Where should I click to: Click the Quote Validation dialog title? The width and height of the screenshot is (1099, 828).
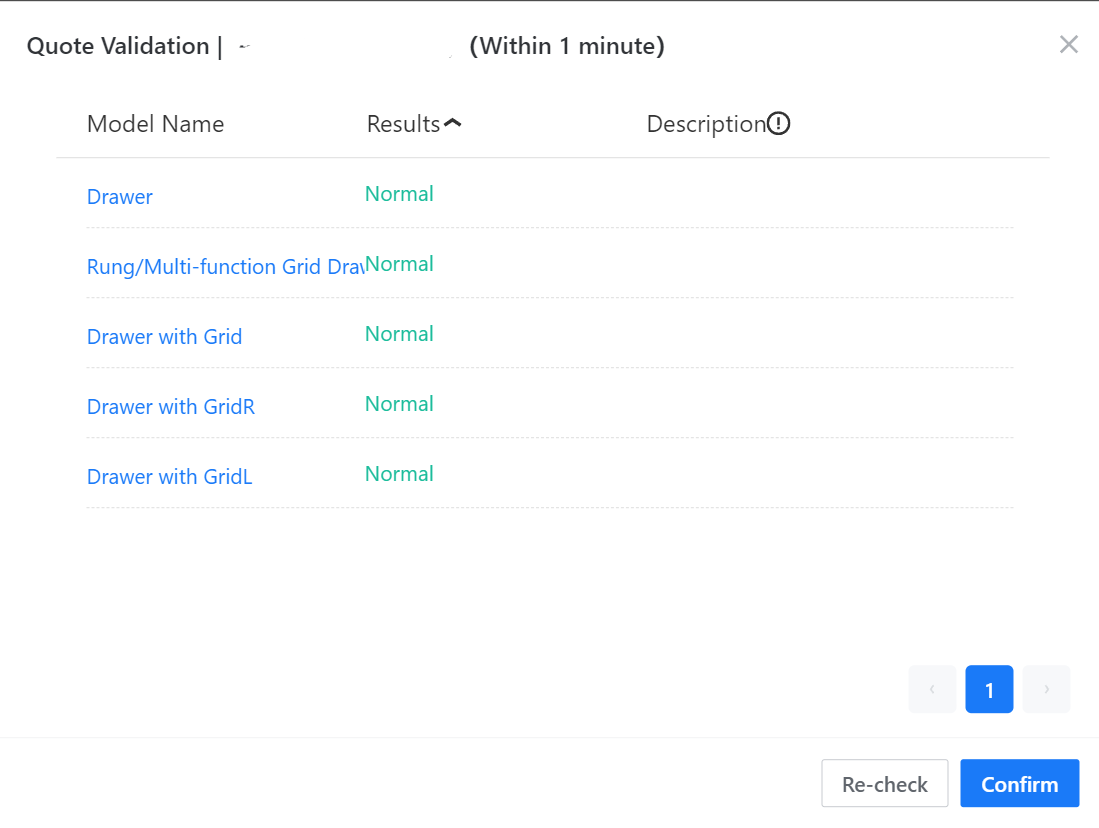click(117, 46)
